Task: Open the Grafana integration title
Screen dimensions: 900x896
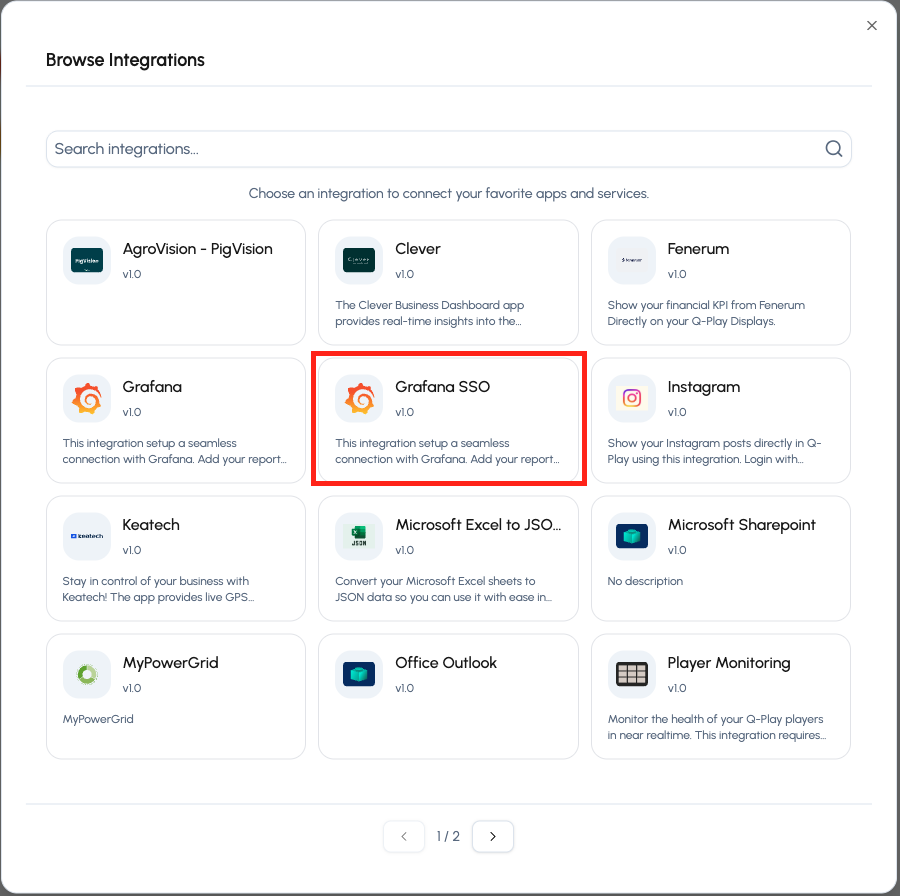Action: (152, 387)
